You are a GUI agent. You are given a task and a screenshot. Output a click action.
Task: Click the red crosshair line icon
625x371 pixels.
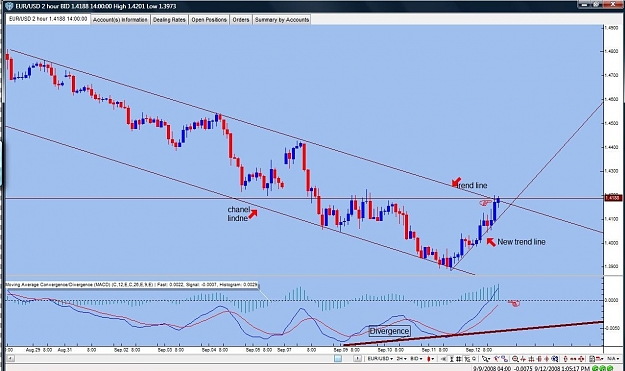pos(547,359)
